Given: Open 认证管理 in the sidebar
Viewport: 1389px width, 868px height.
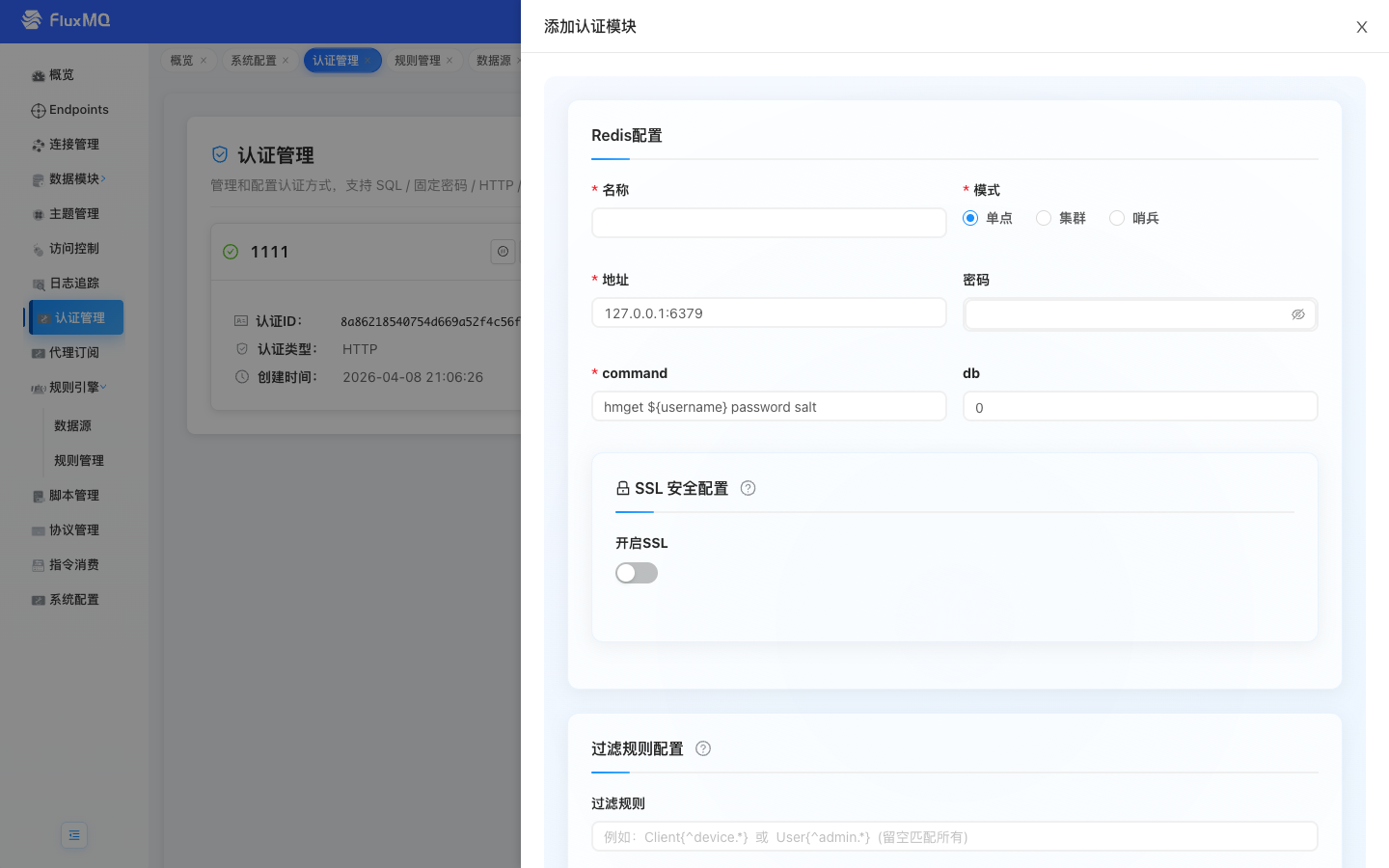Looking at the screenshot, I should [76, 317].
